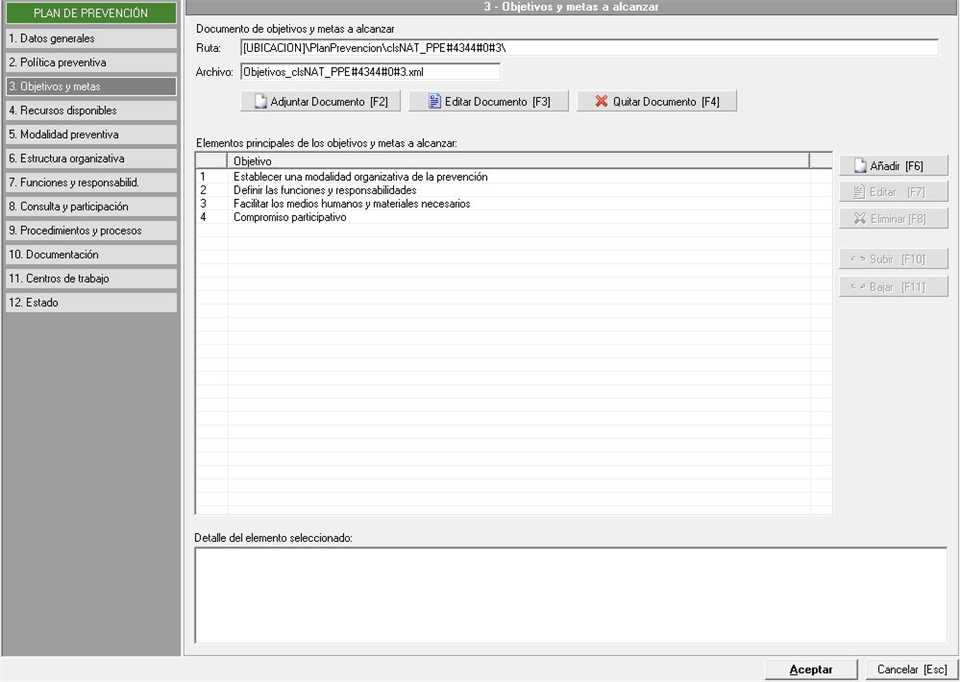Click the Objetivo column header
This screenshot has height=682, width=960.
click(x=519, y=161)
